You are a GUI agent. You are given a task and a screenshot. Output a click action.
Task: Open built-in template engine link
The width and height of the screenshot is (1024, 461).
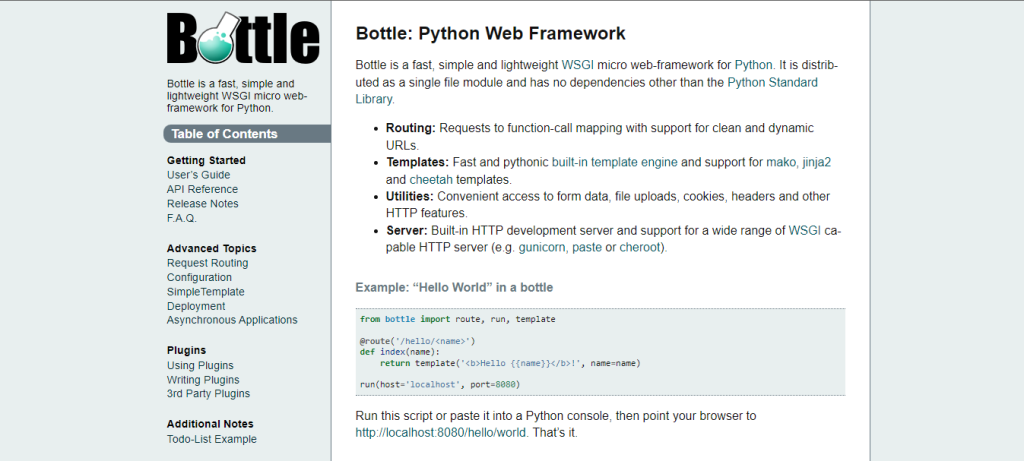tap(615, 162)
